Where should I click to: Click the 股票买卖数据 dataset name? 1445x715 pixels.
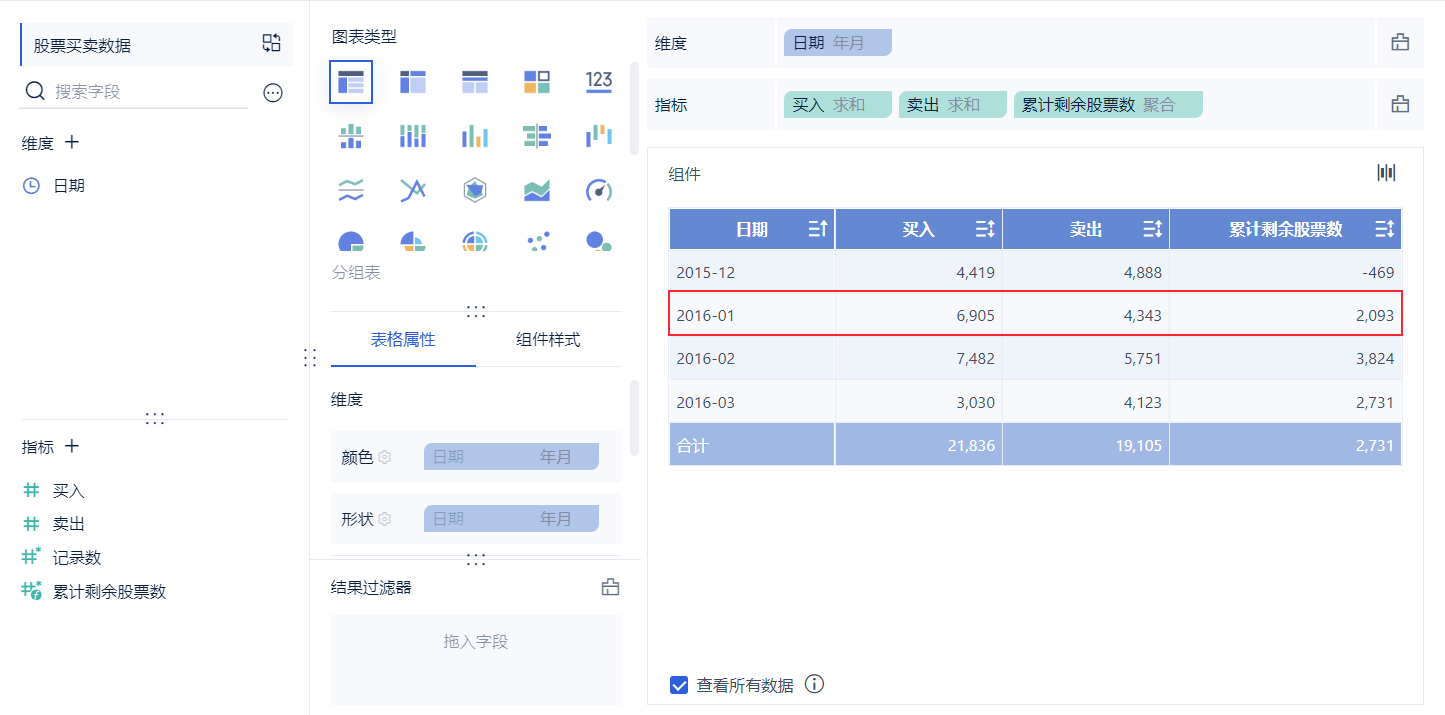82,46
